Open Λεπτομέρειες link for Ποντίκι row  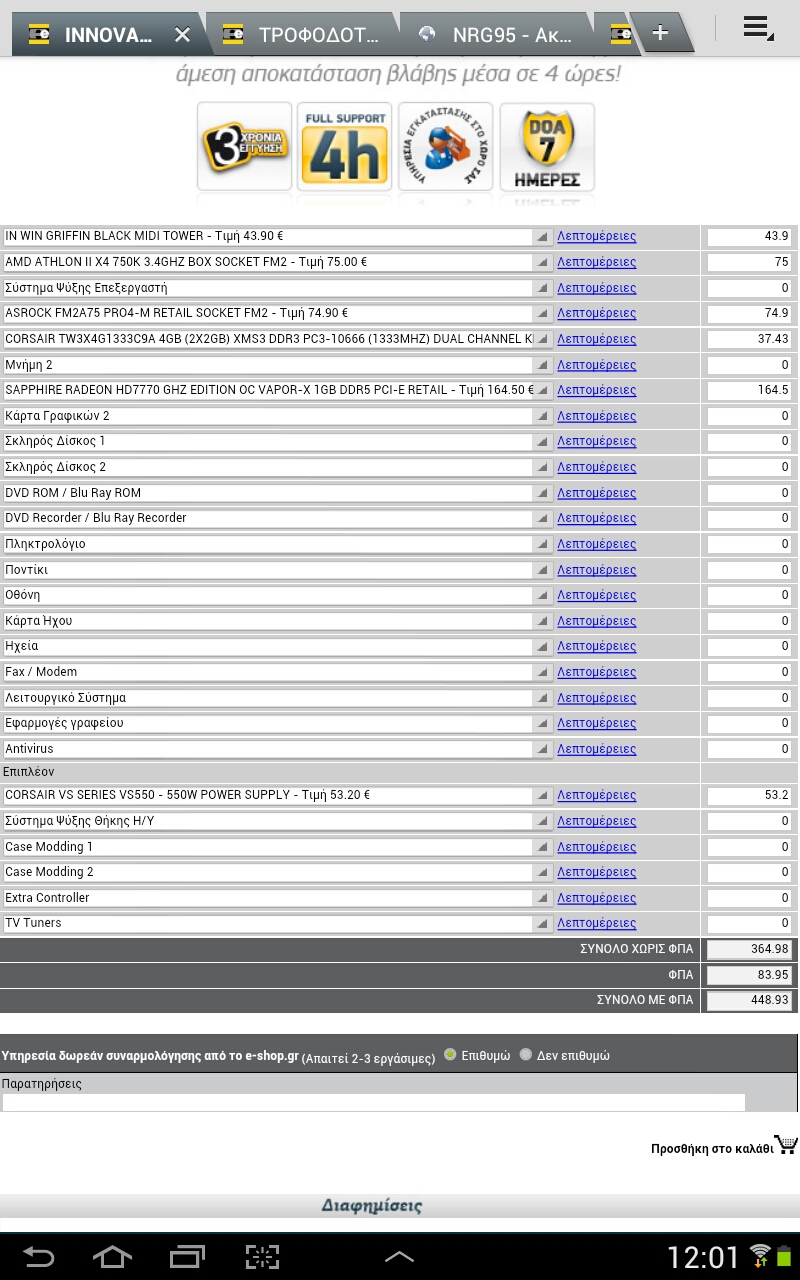597,570
